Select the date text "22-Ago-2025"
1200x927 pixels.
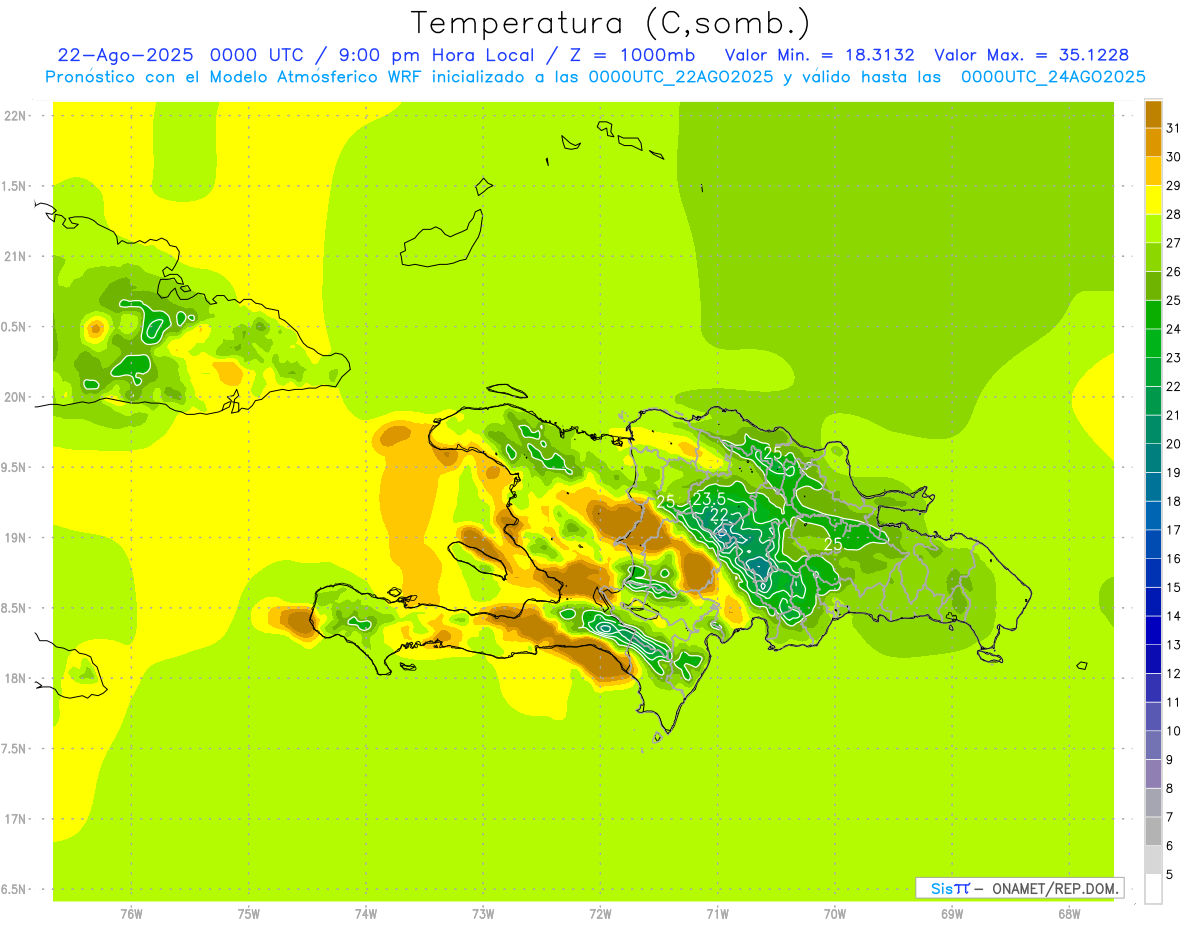coord(126,55)
